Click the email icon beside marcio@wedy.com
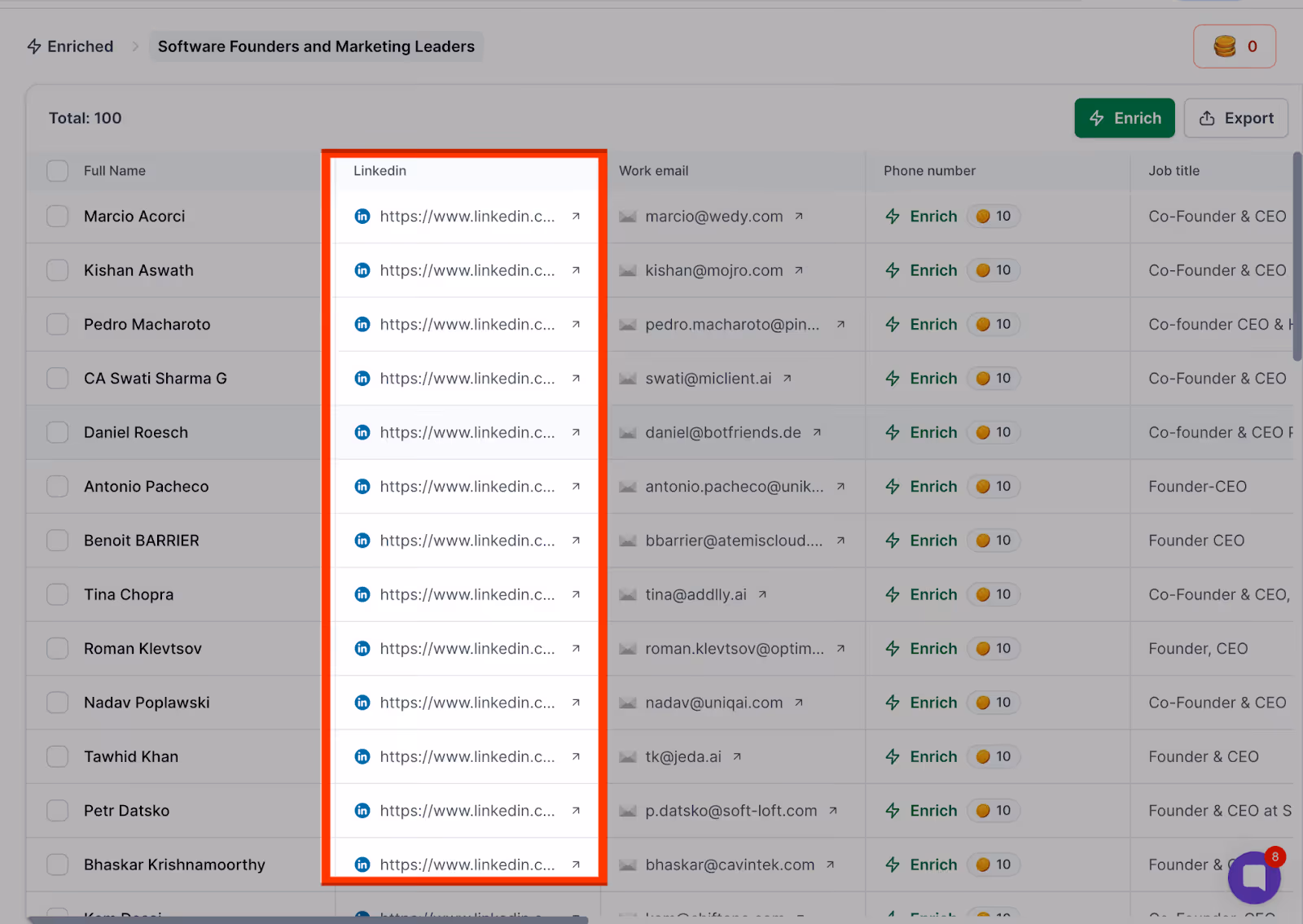The width and height of the screenshot is (1303, 924). click(627, 217)
